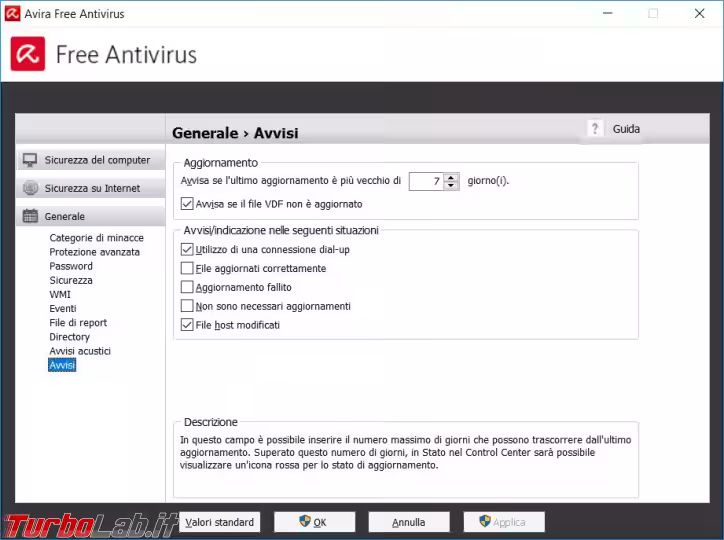Click the Avira logo in header
This screenshot has height=540, width=724.
(x=28, y=54)
